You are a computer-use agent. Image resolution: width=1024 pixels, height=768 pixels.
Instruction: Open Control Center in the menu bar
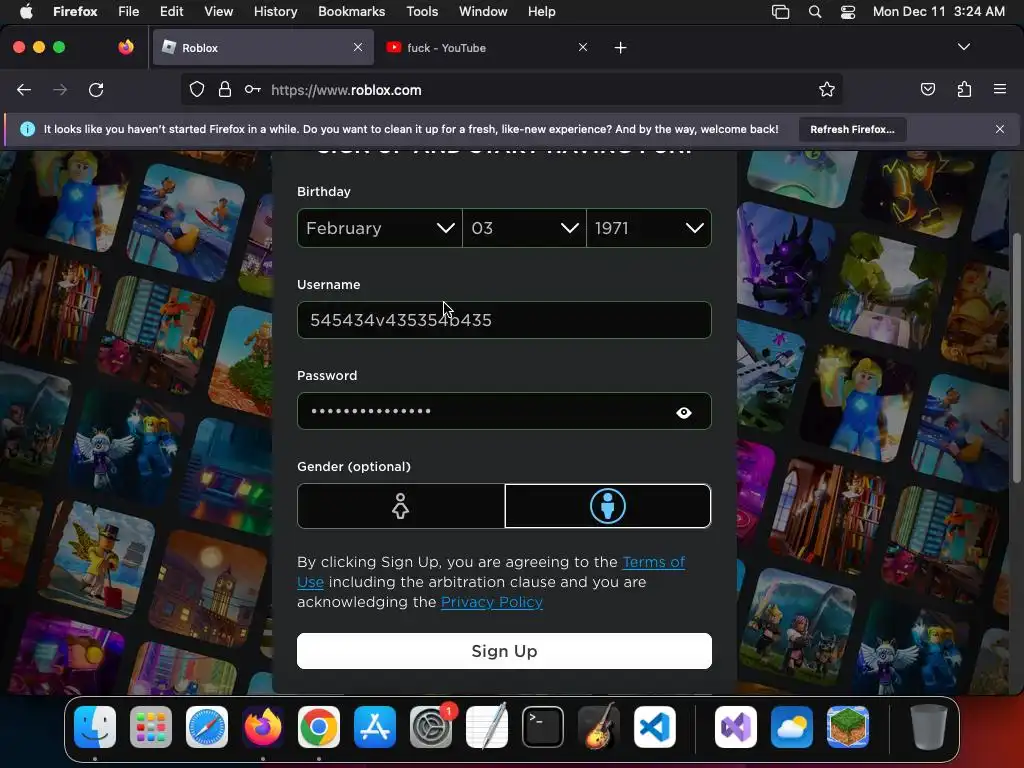tap(848, 12)
